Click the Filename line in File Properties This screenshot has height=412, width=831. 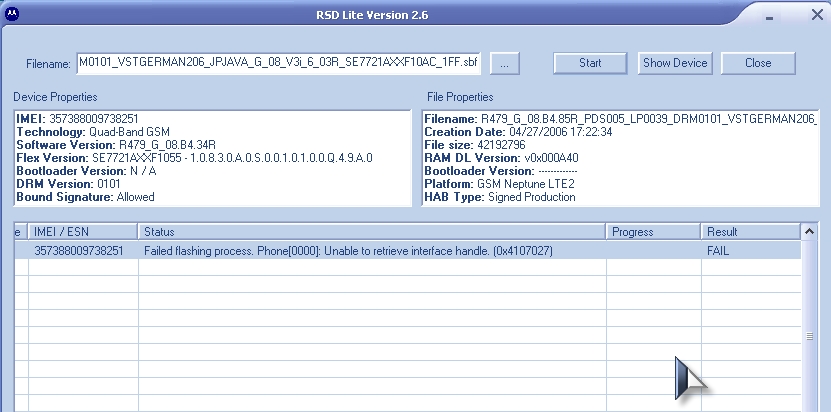(x=621, y=119)
